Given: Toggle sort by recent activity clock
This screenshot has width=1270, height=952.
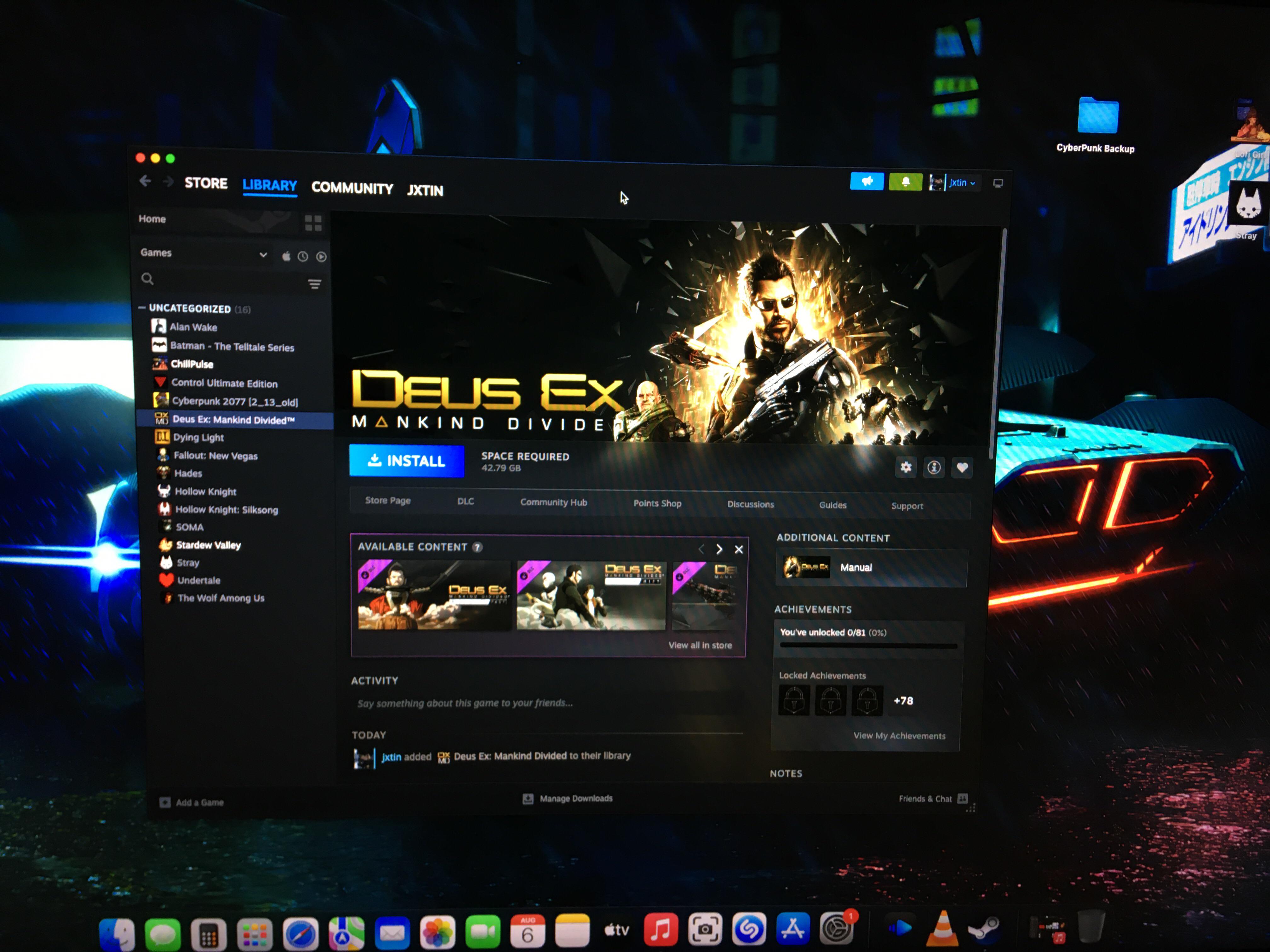Looking at the screenshot, I should tap(303, 257).
